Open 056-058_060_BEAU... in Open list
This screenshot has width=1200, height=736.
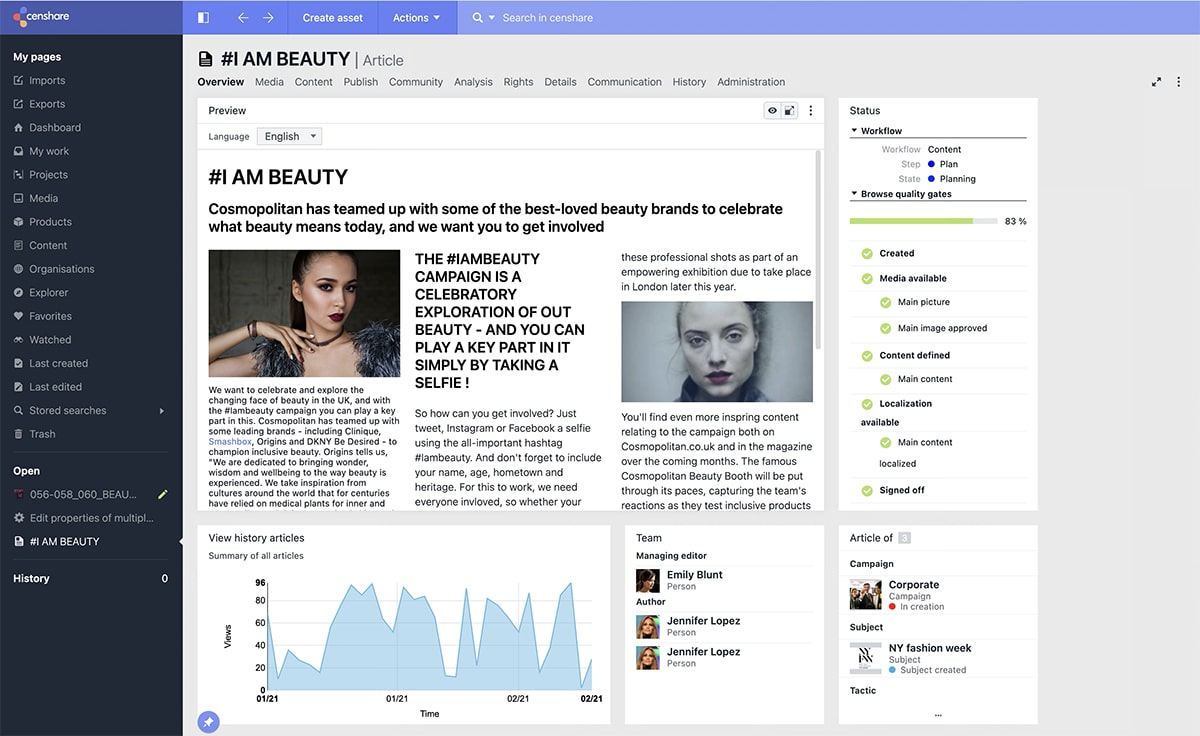point(83,494)
